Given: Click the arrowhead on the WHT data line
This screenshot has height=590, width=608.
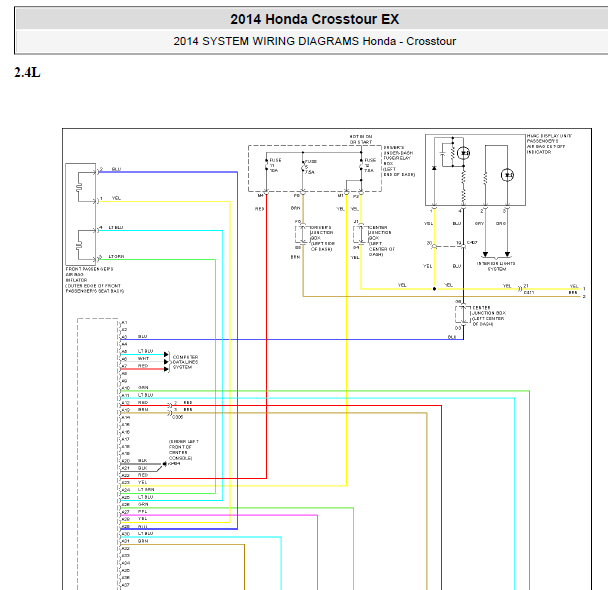Looking at the screenshot, I should coord(166,362).
